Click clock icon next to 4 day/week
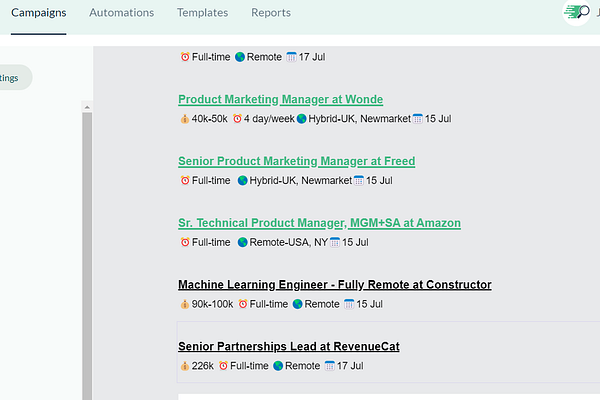Viewport: 600px width, 400px height. (237, 119)
